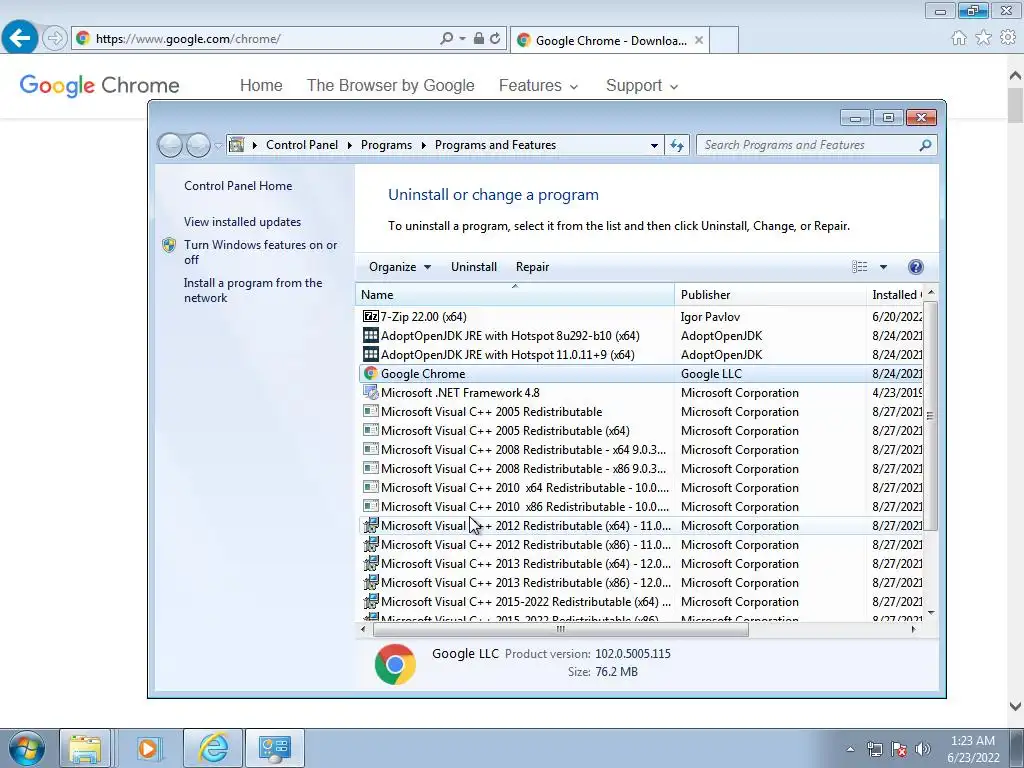Select Visual C++ 2010 x64 Redistributable entry
This screenshot has width=1024, height=768.
click(640, 488)
